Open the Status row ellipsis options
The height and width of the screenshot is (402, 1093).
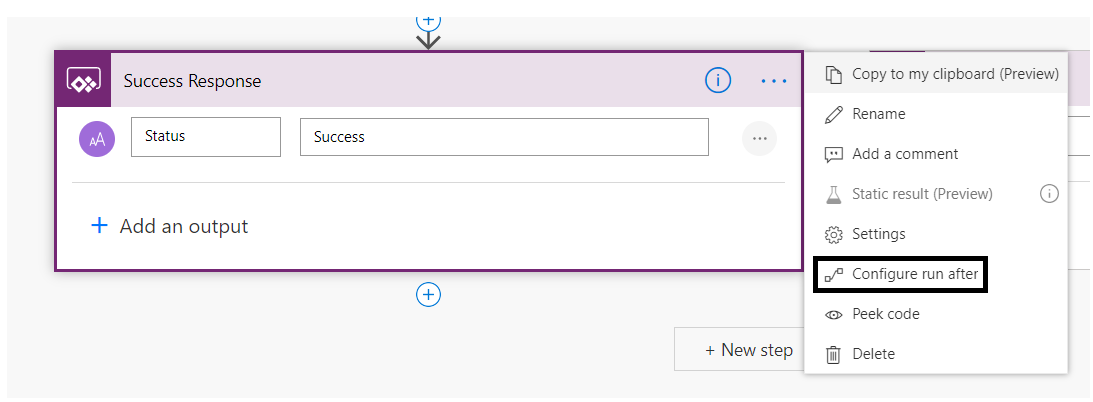tap(759, 138)
